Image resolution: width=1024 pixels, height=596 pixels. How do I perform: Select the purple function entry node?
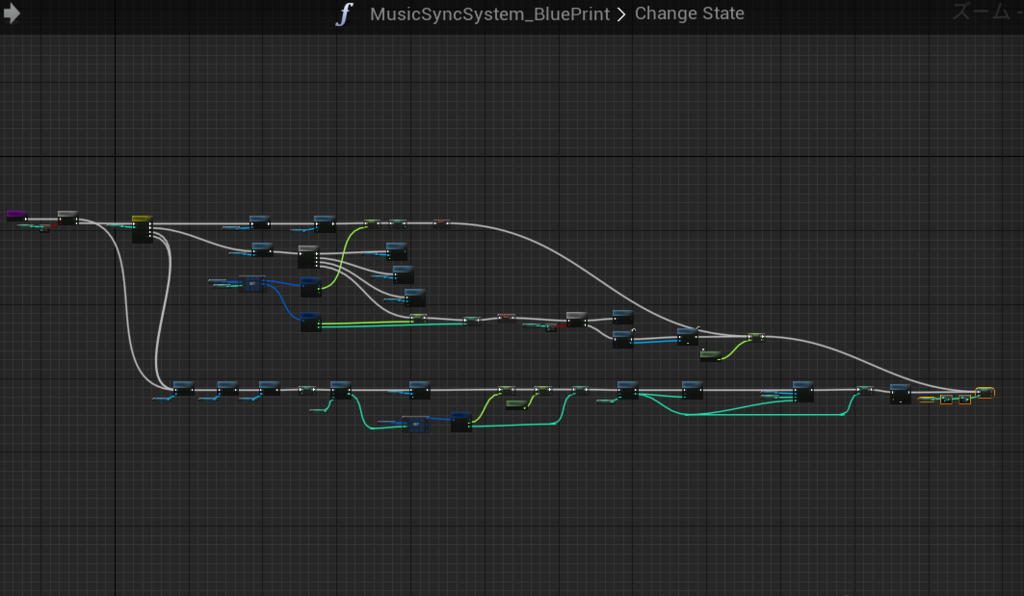tap(16, 215)
